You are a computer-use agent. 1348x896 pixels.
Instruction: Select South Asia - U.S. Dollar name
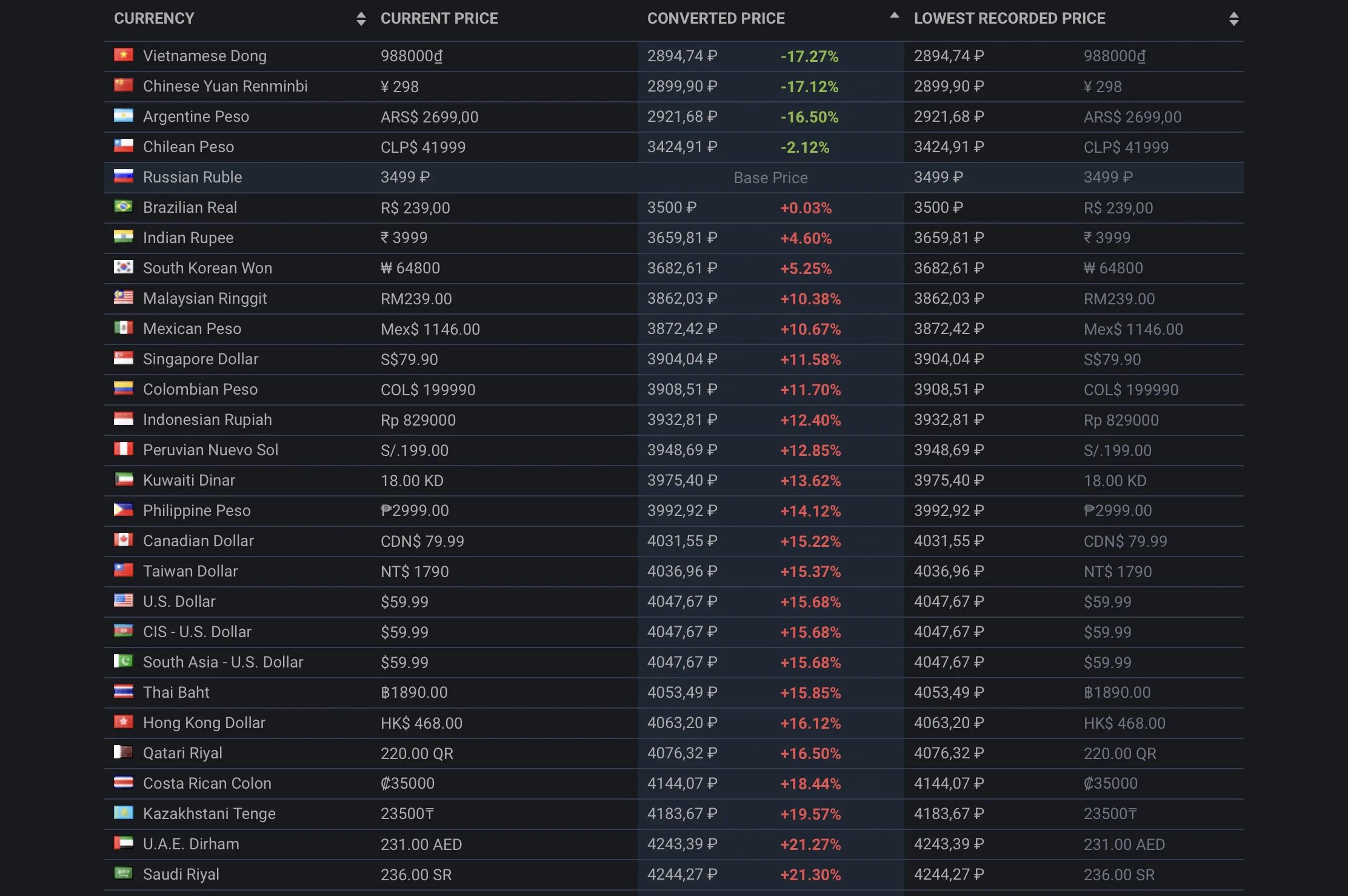point(223,662)
